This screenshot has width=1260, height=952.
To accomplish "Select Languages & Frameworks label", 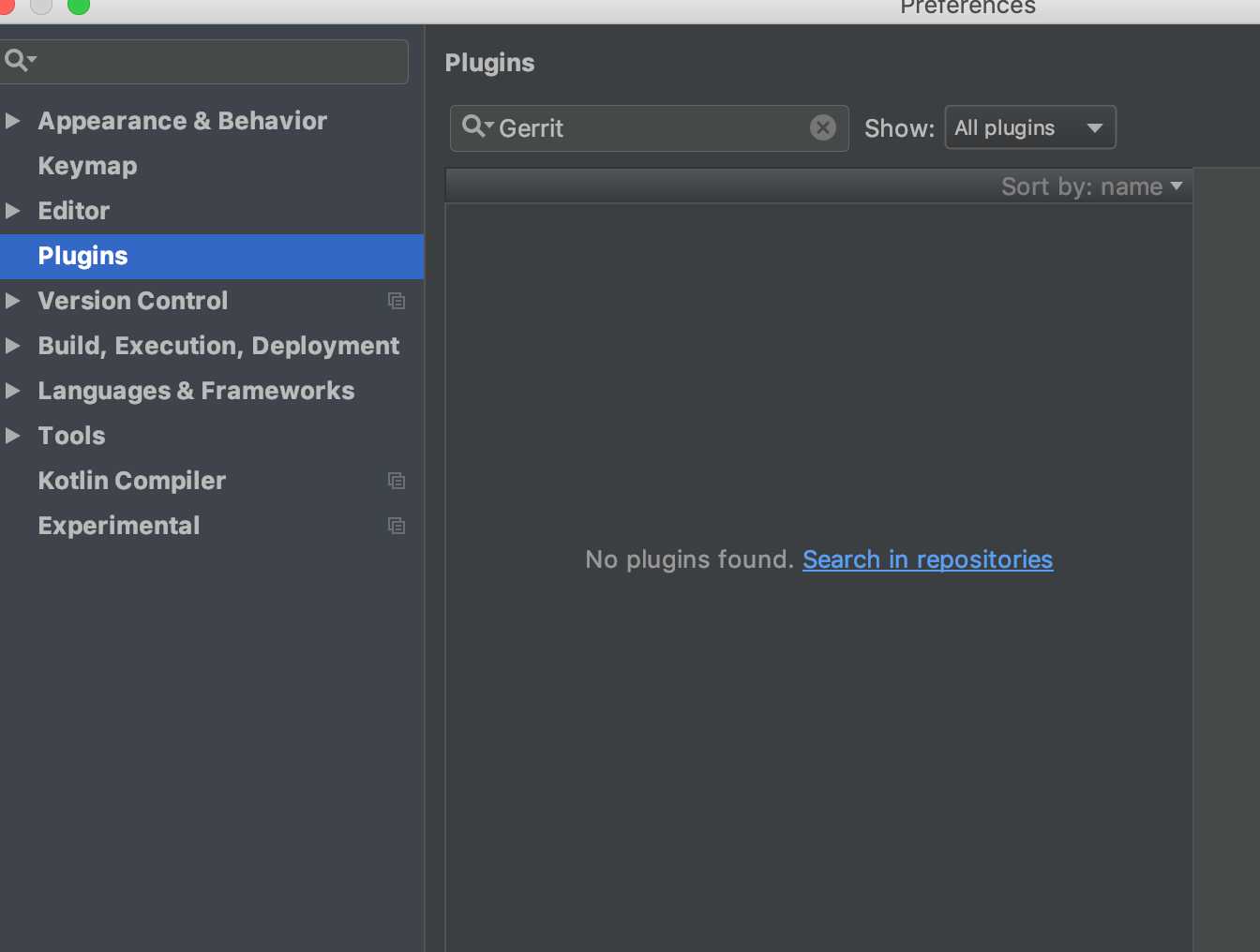I will [196, 391].
